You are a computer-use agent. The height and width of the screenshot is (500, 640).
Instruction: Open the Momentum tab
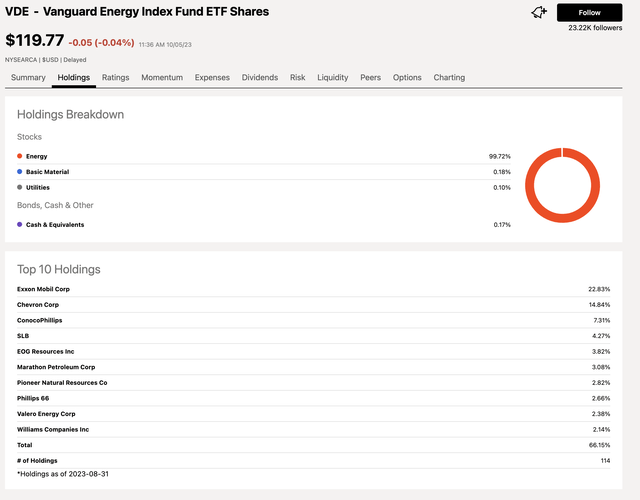pyautogui.click(x=162, y=77)
